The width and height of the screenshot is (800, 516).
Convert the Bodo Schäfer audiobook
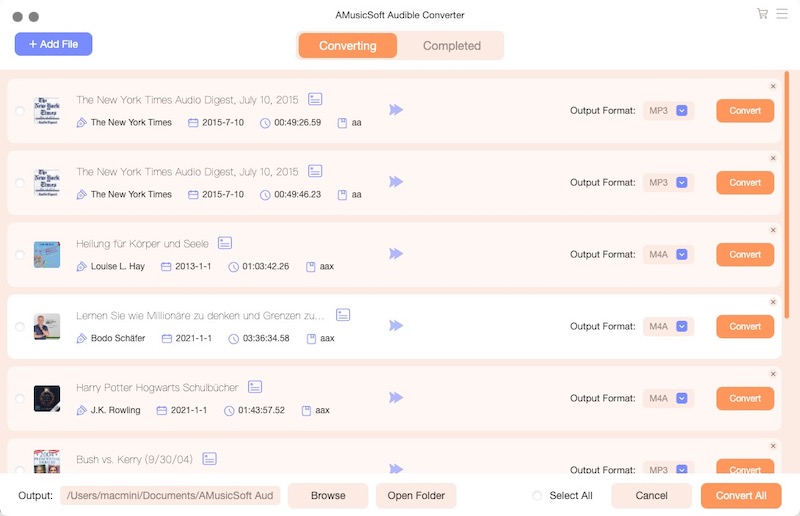[745, 326]
